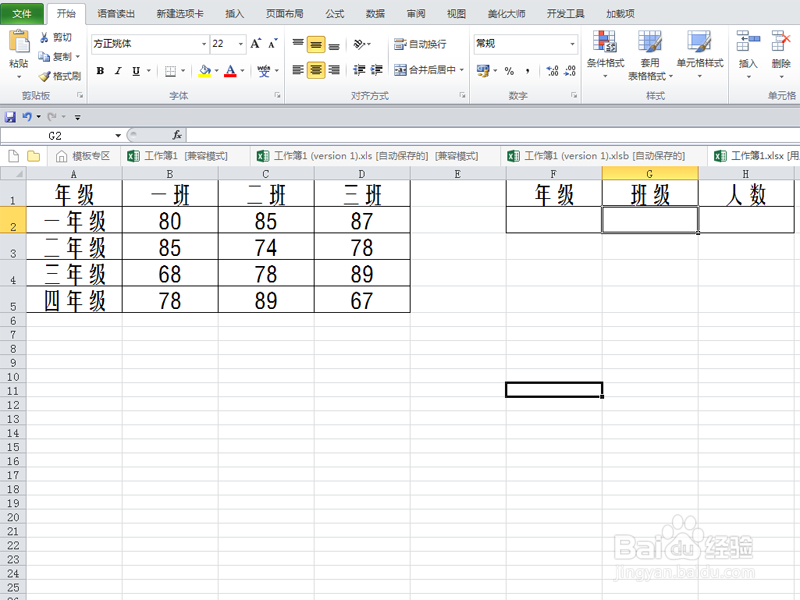Screen dimensions: 800x600
Task: Switch to the 公式 tab
Action: click(335, 14)
